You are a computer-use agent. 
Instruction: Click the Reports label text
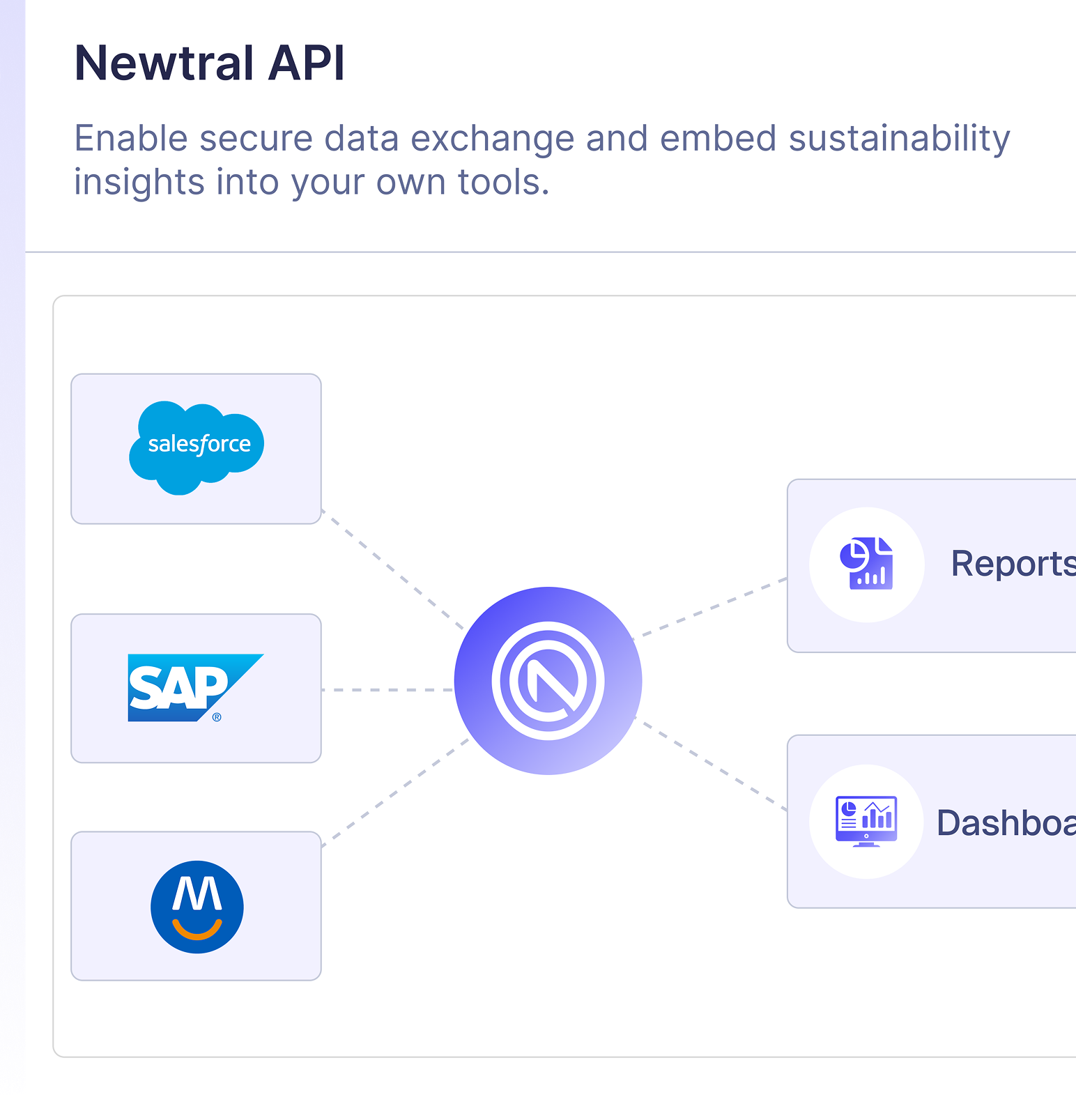1013,563
